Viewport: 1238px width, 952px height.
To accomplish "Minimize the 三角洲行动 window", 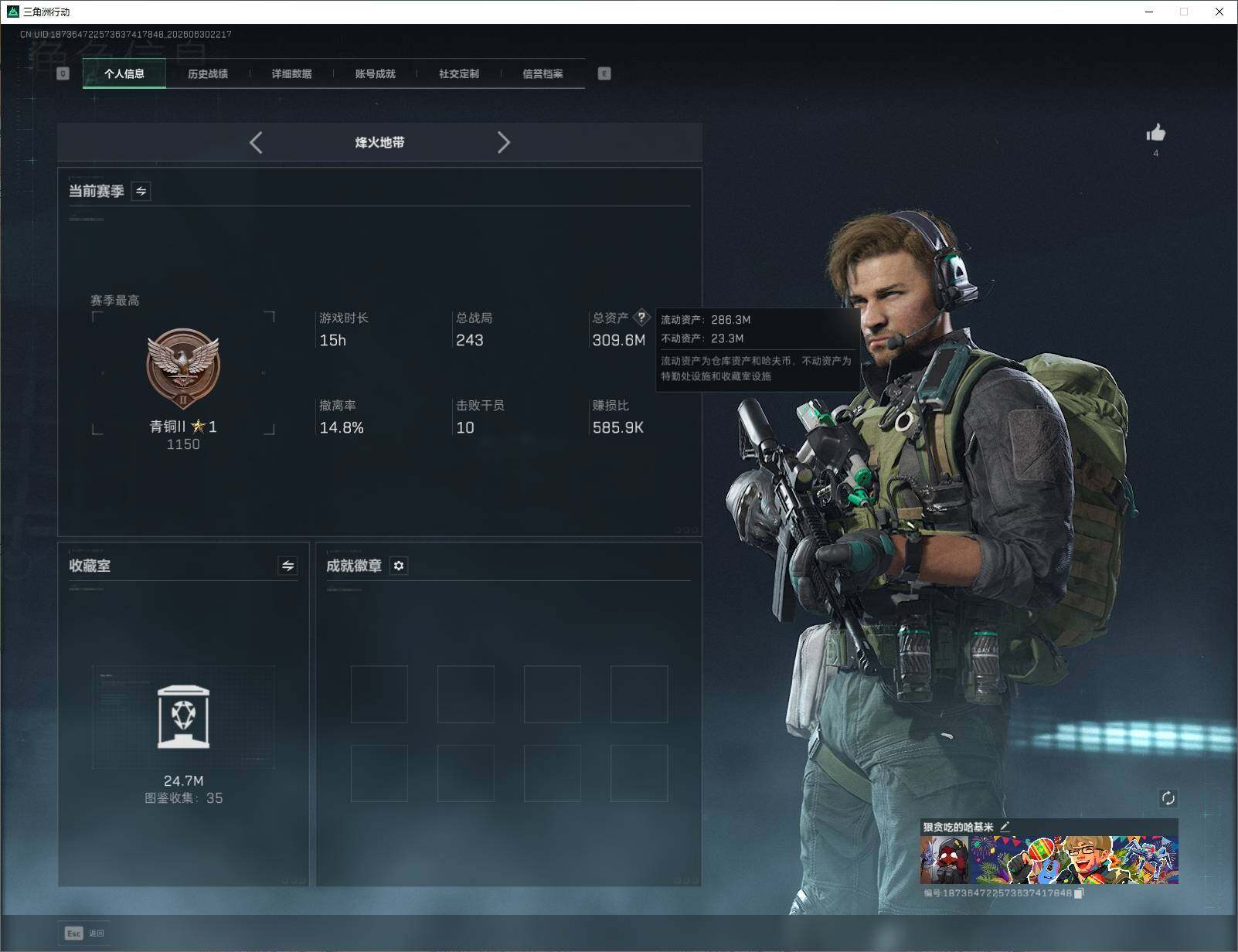I will pos(1150,12).
